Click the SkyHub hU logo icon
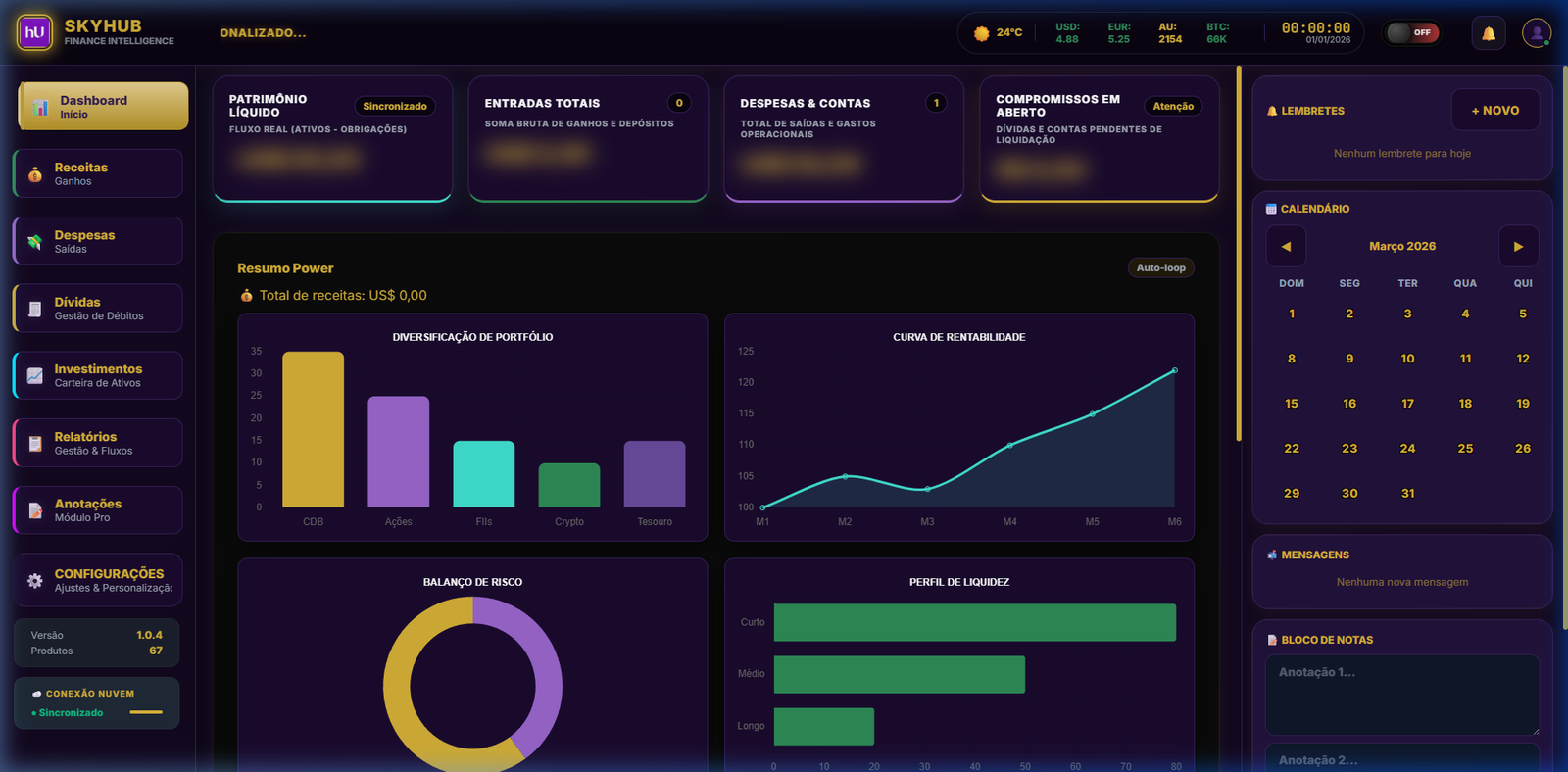 [x=35, y=32]
